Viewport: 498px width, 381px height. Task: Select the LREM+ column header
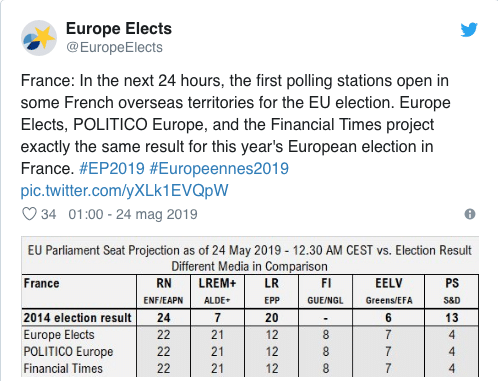click(x=217, y=291)
